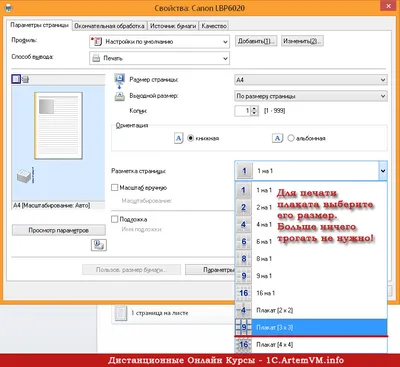400x367 pixels.
Task: Choose the '6 на 1' layout icon
Action: [x=244, y=242]
